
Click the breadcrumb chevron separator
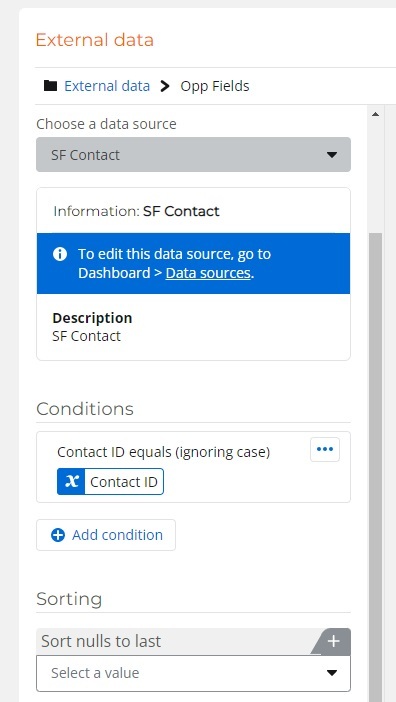tap(165, 86)
